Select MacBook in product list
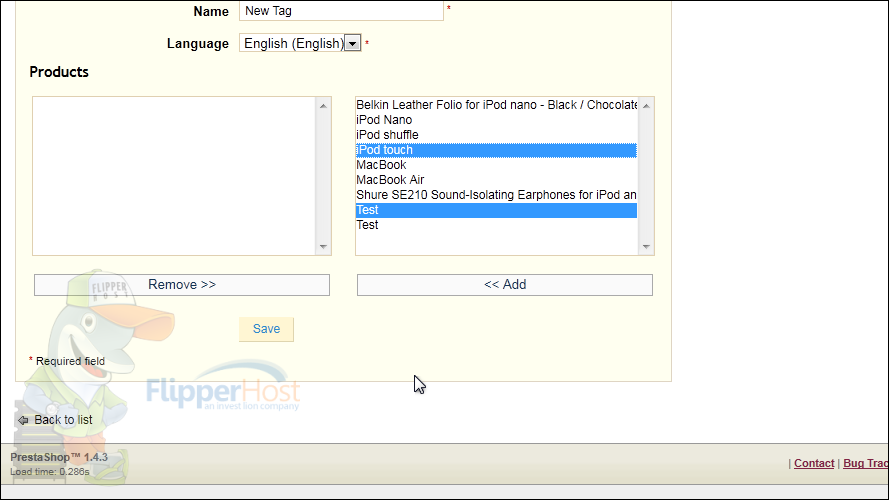The image size is (889, 500). (x=496, y=165)
